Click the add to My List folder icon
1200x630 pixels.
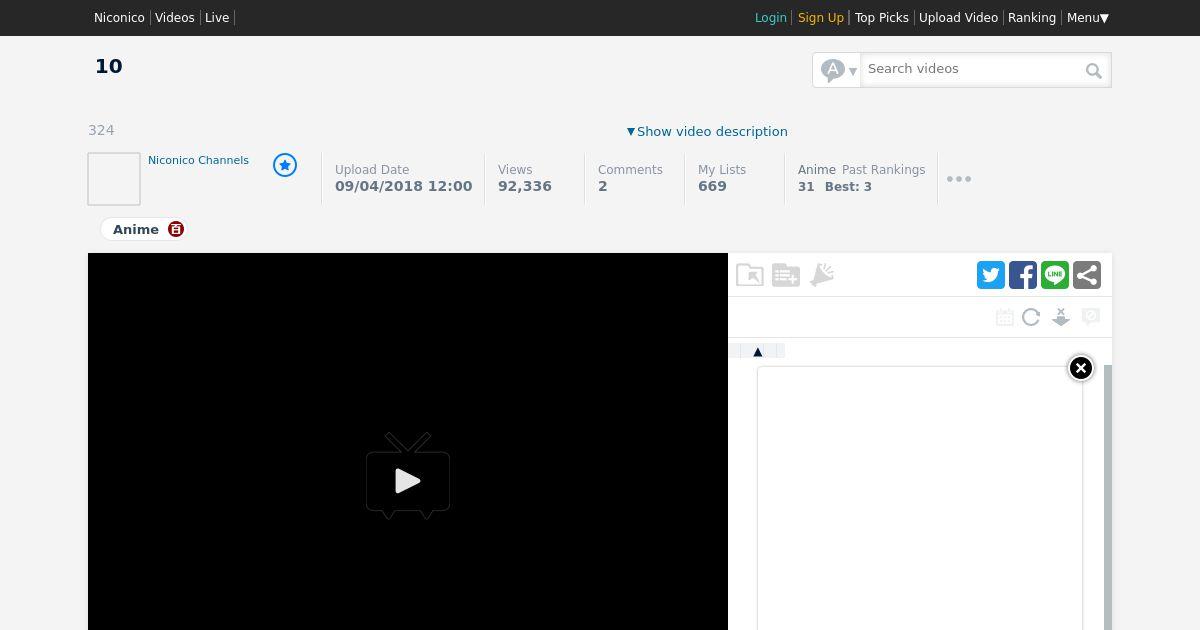point(786,275)
